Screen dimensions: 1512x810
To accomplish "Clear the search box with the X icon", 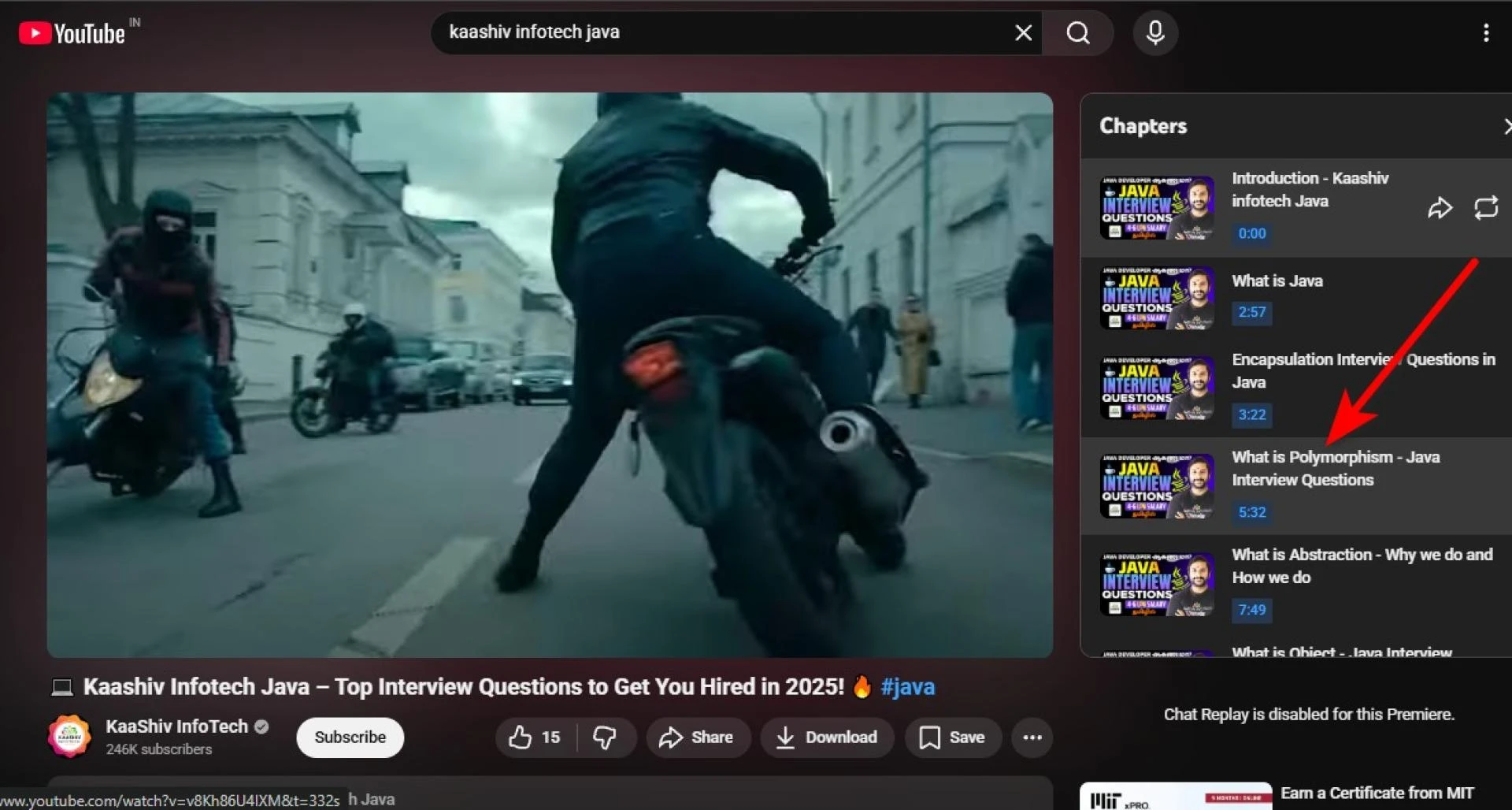I will 1023,33.
